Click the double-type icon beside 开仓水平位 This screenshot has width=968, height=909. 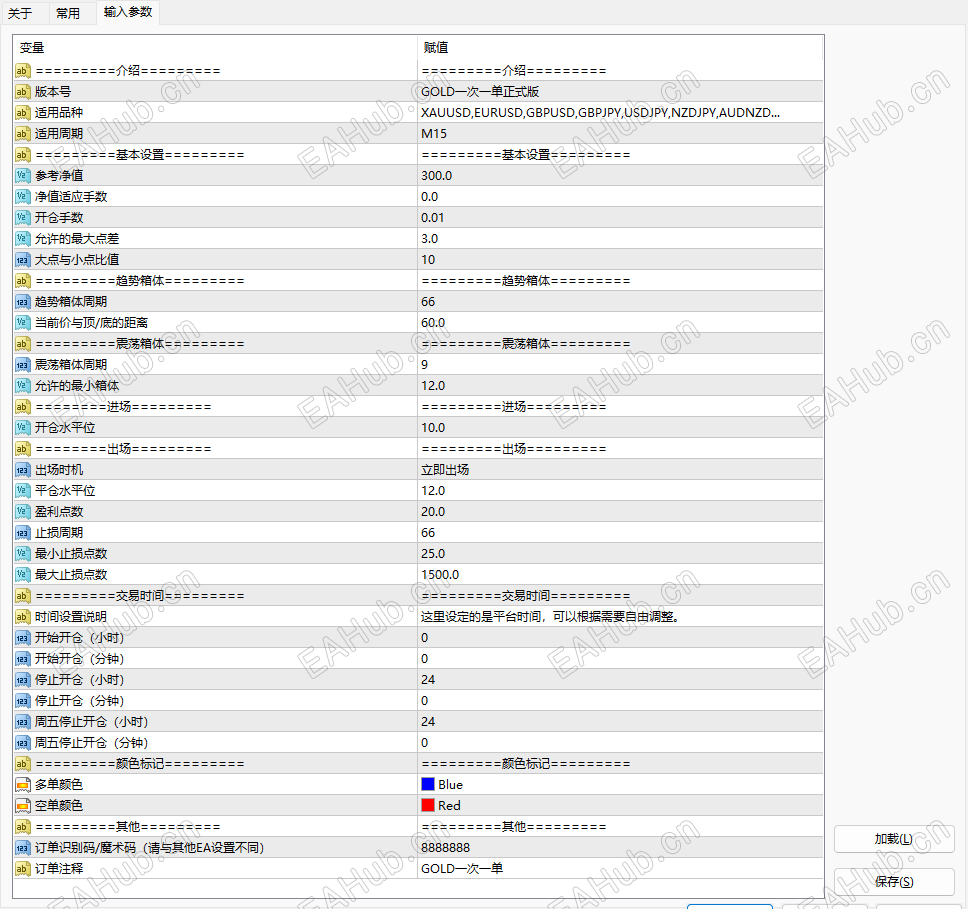22,428
